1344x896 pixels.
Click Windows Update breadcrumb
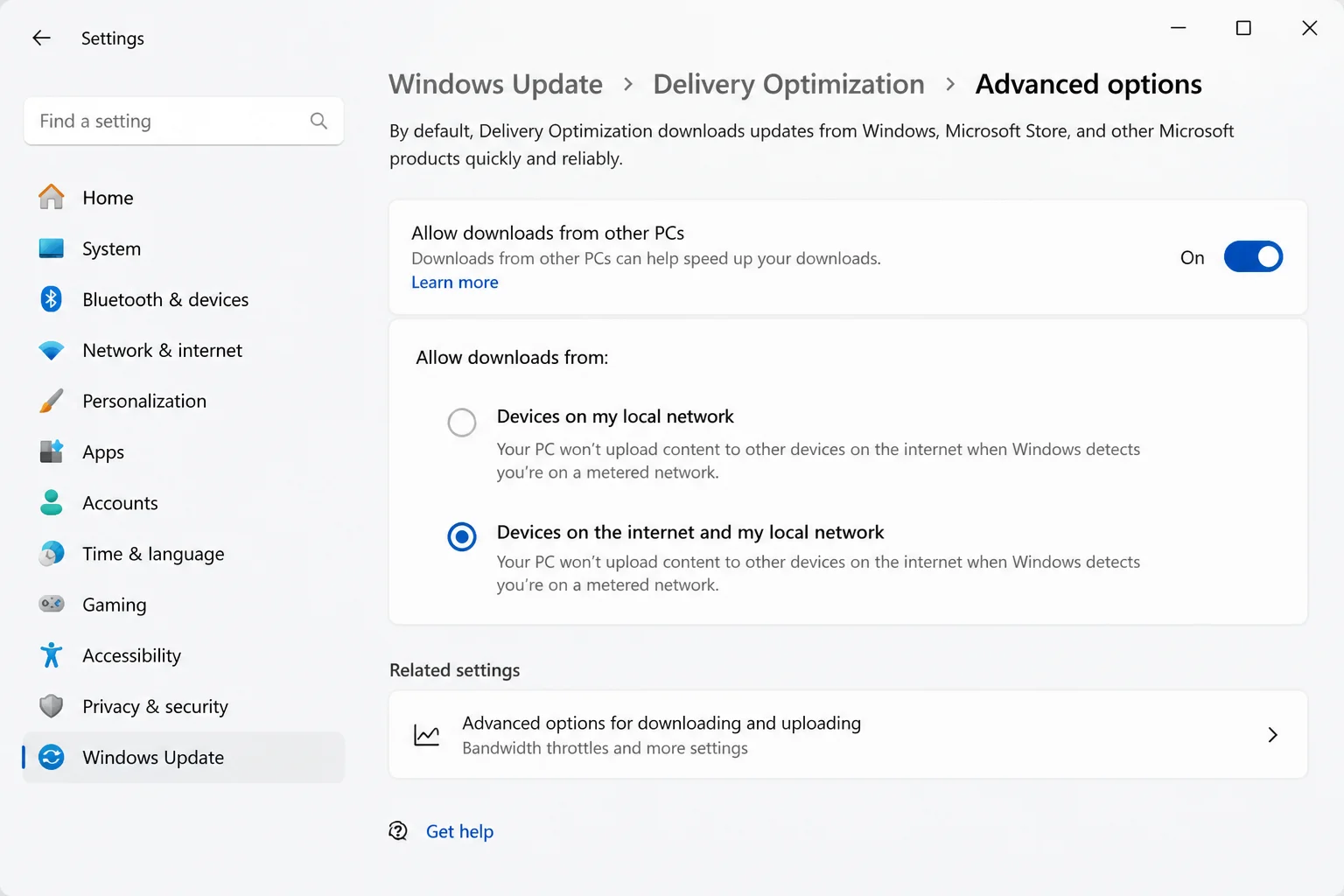point(496,84)
